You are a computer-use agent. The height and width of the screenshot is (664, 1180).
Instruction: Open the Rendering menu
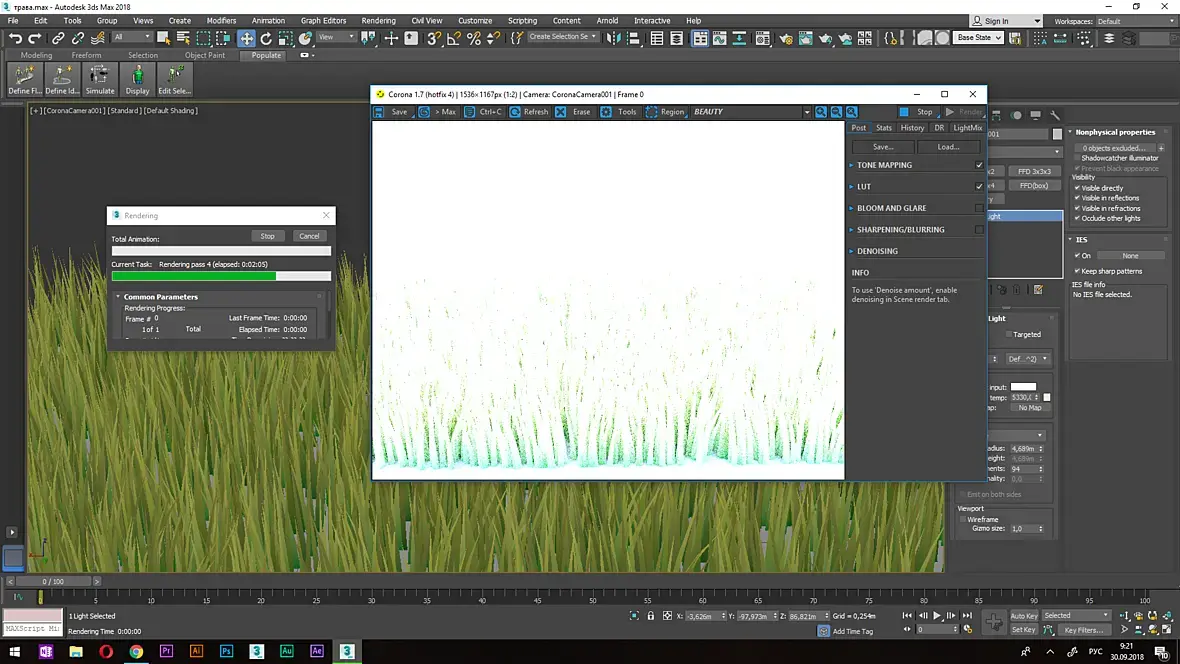point(378,20)
